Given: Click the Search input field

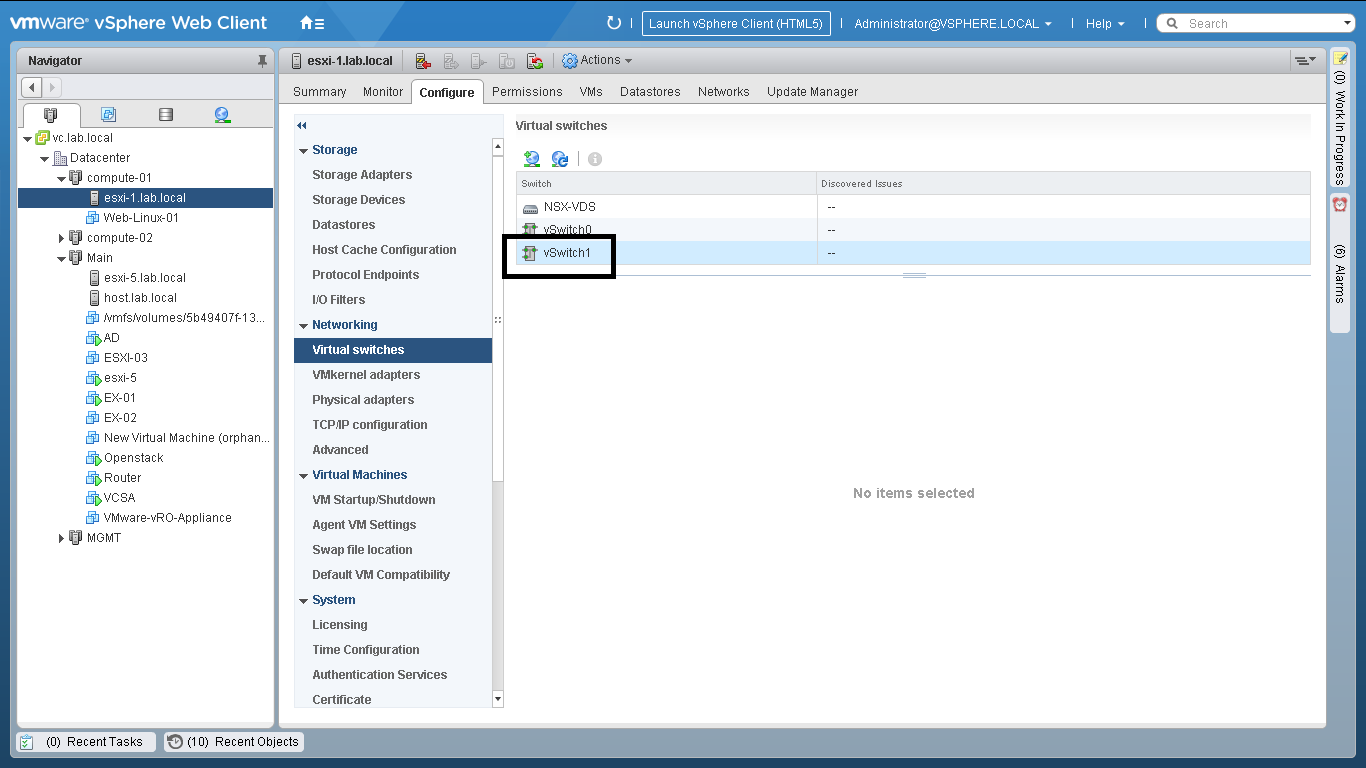Looking at the screenshot, I should coord(1262,23).
